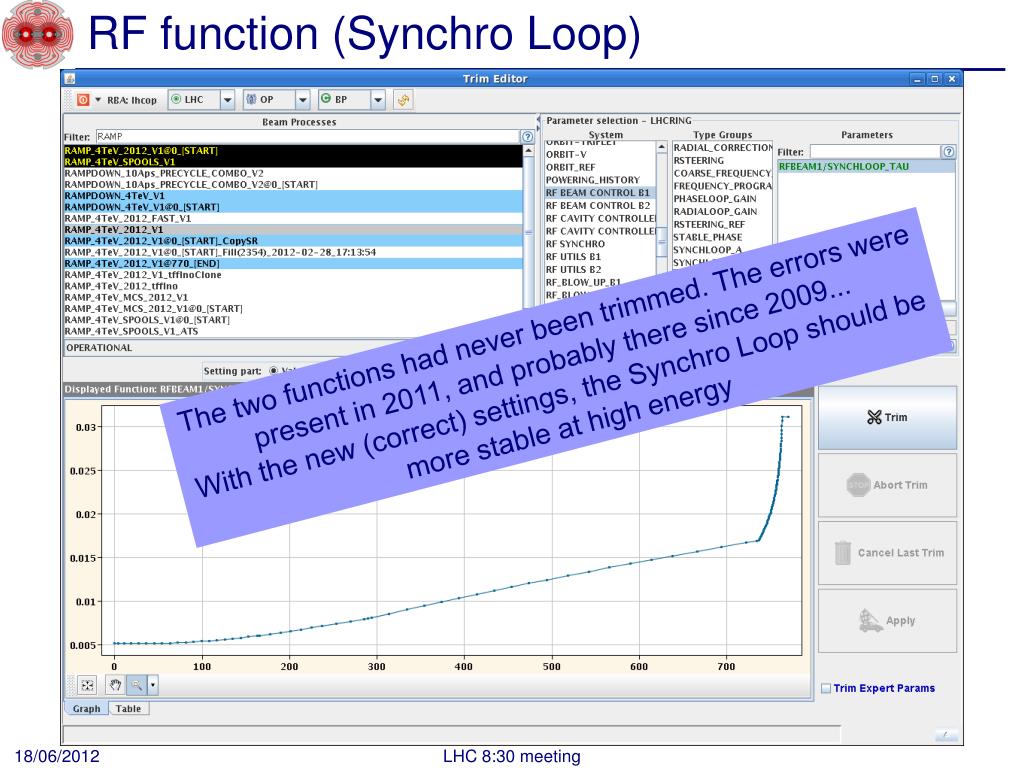
Task: Select PHASELOOP_GAIN type group
Action: (722, 199)
